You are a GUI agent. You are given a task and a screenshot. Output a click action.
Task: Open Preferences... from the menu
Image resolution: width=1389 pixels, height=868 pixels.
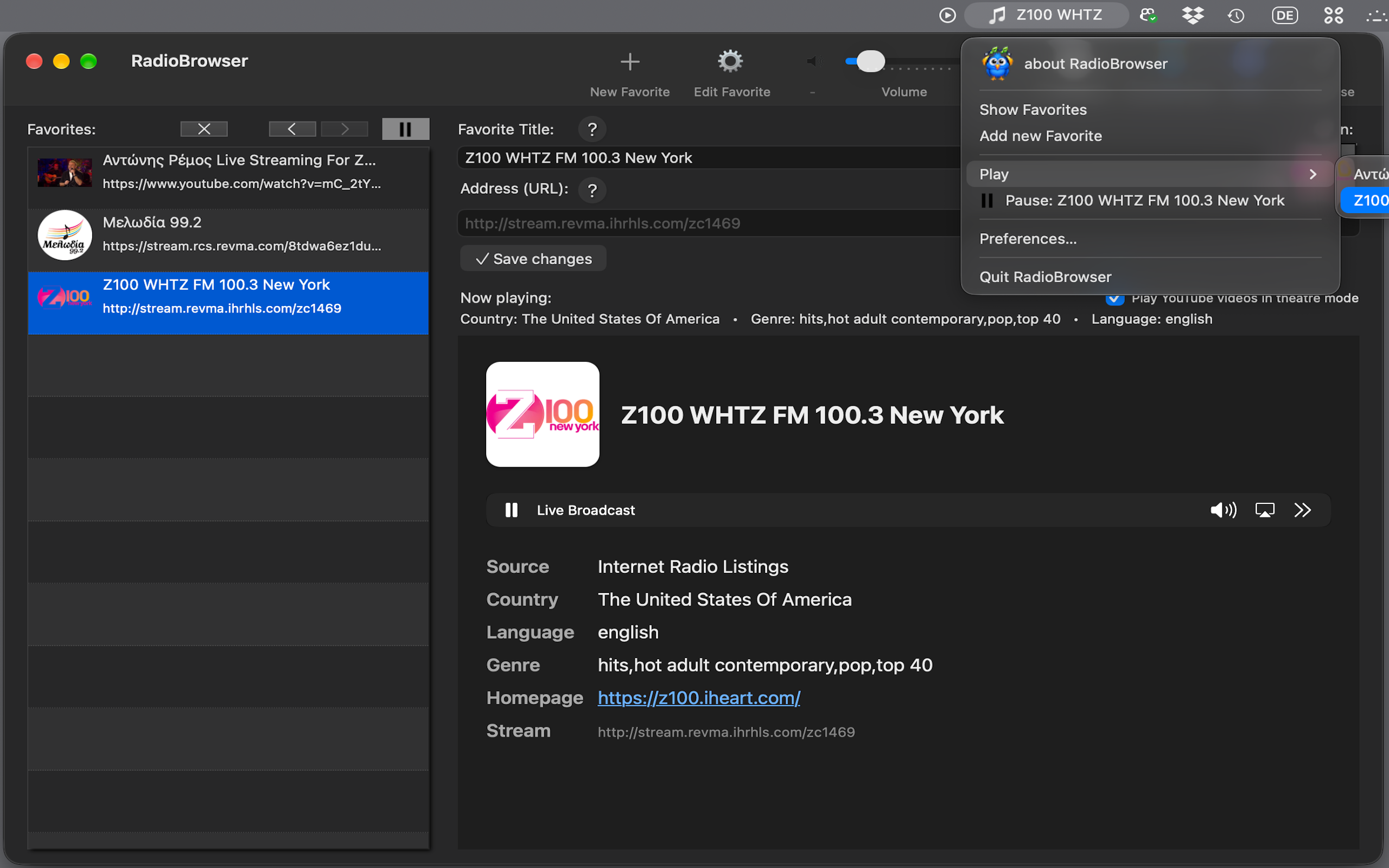(x=1028, y=239)
